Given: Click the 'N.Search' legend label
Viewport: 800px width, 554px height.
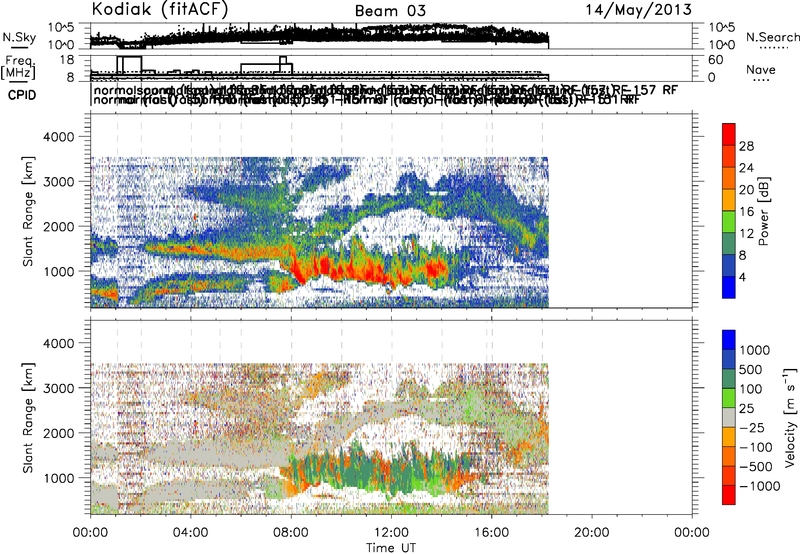Looking at the screenshot, I should click(772, 37).
